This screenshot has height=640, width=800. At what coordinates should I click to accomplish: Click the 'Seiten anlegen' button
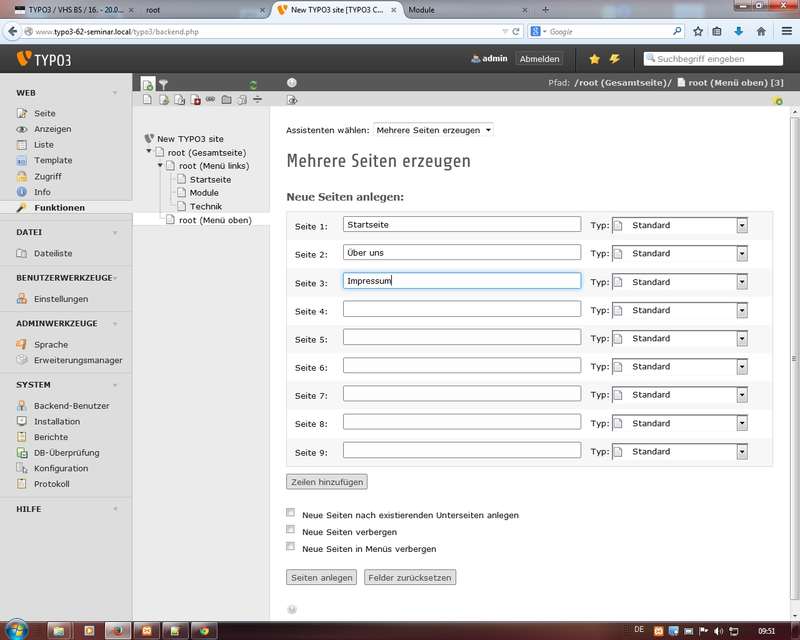pos(321,578)
